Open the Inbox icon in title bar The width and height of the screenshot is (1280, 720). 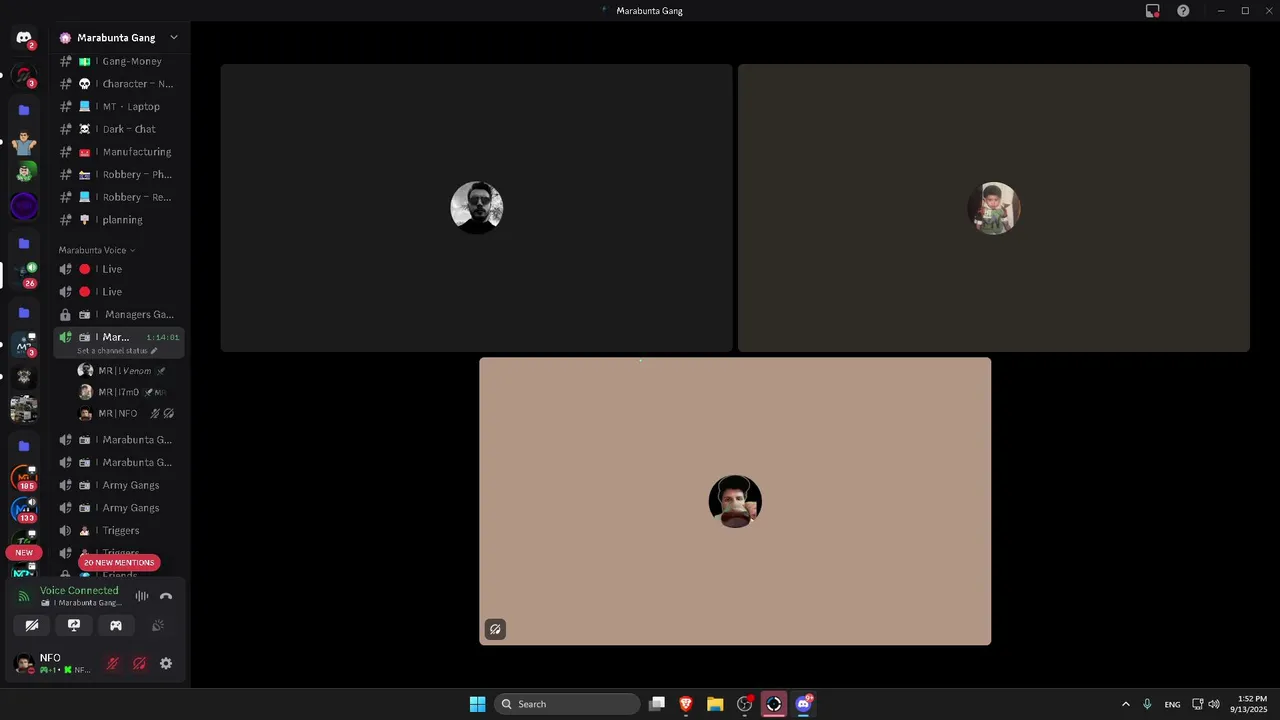[1152, 11]
